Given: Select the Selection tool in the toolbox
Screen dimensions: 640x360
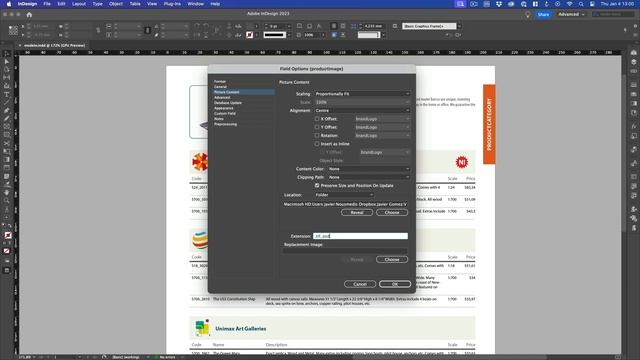Looking at the screenshot, I should tap(7, 53).
